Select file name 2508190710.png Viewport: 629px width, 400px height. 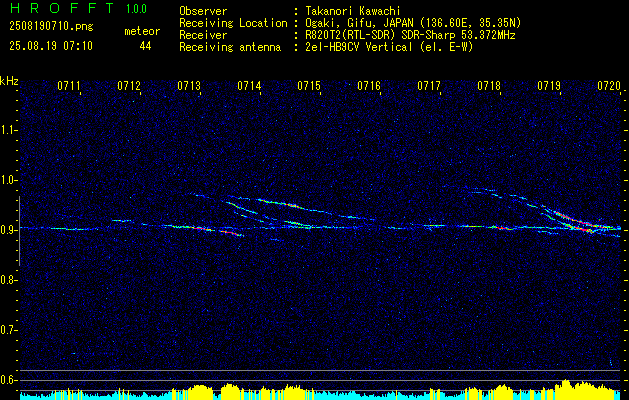(x=51, y=27)
